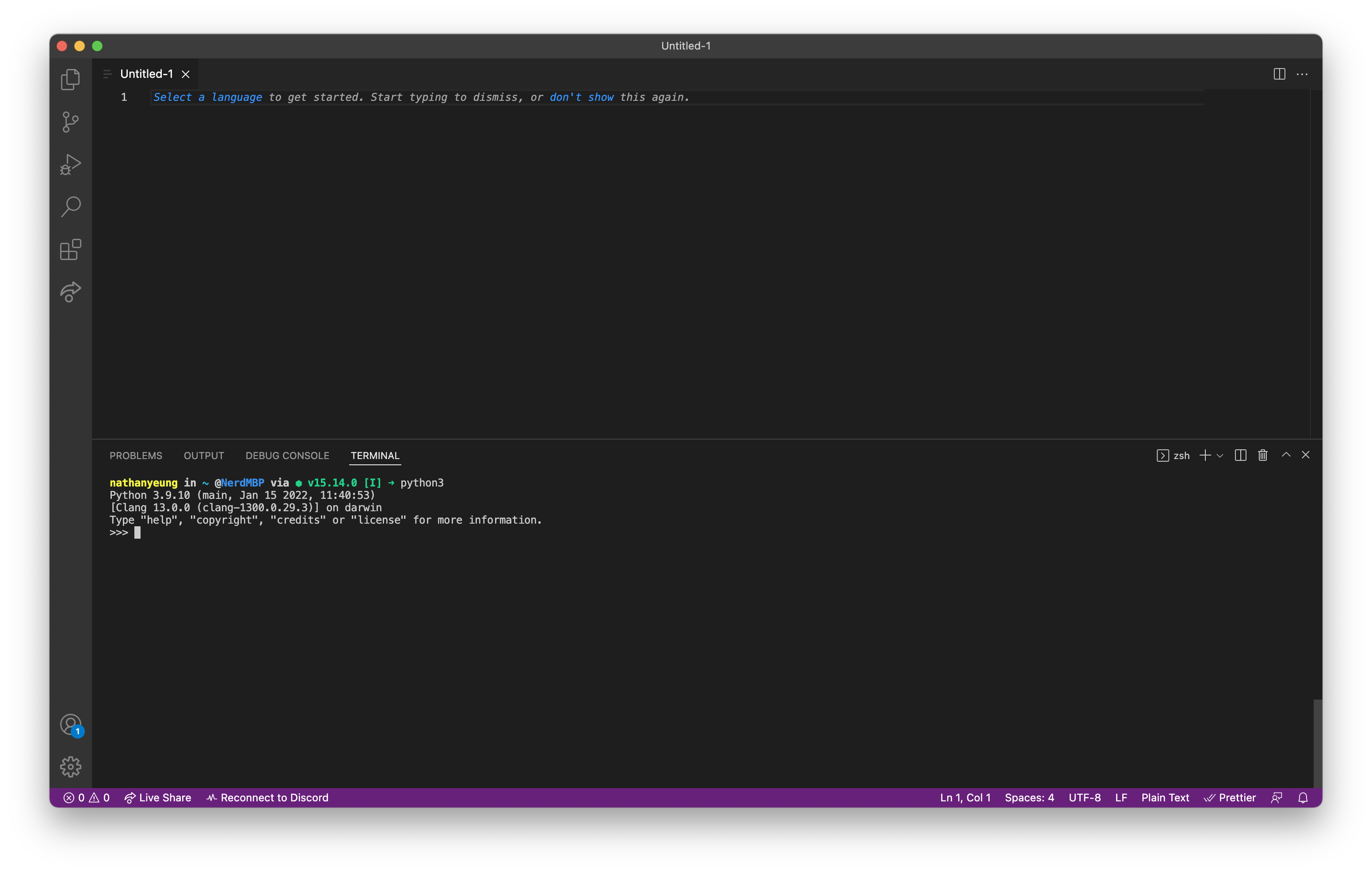
Task: Change end of line sequence LF
Action: point(1121,798)
